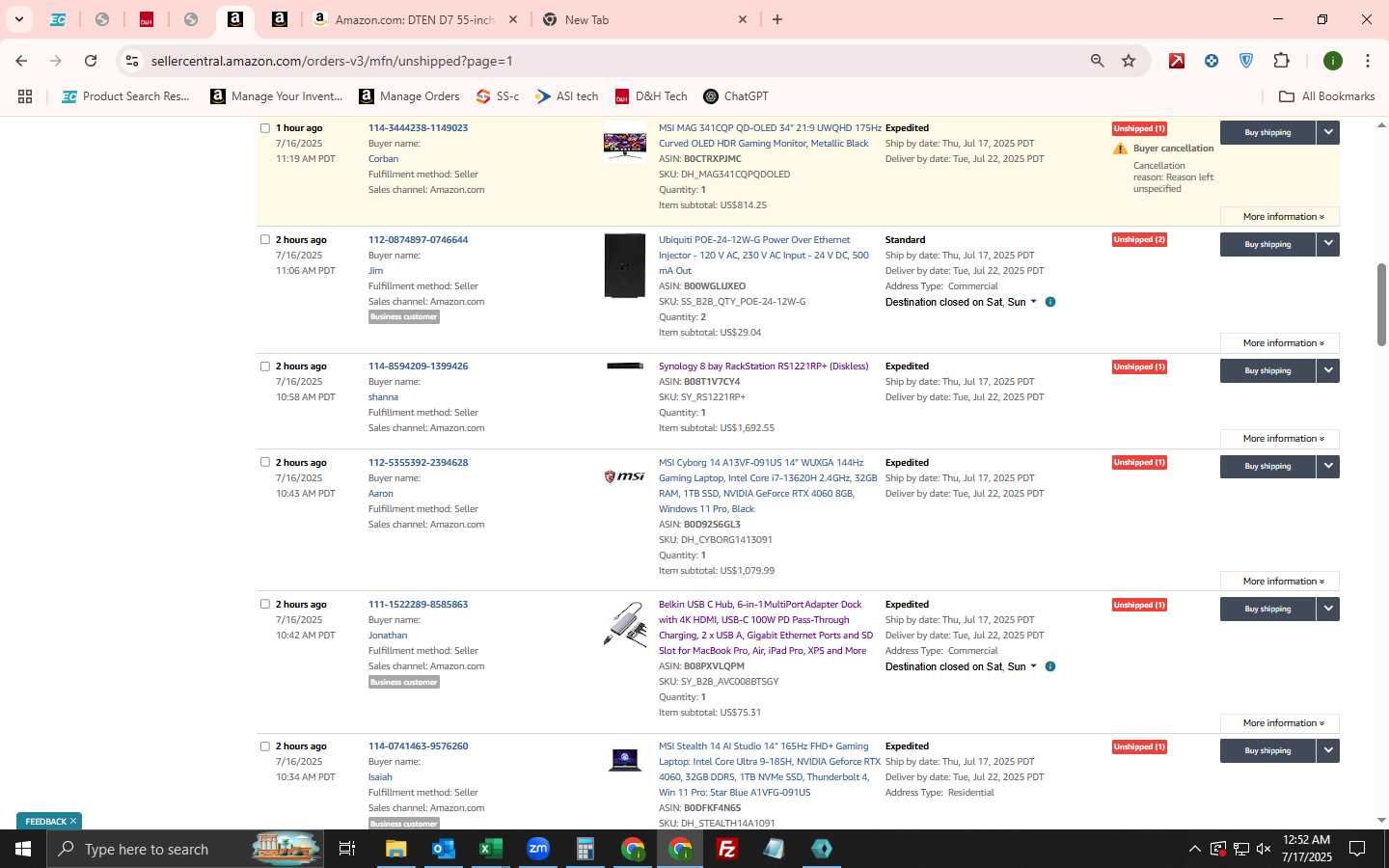Viewport: 1389px width, 868px height.
Task: Open a new browser tab with plus
Action: tap(777, 19)
